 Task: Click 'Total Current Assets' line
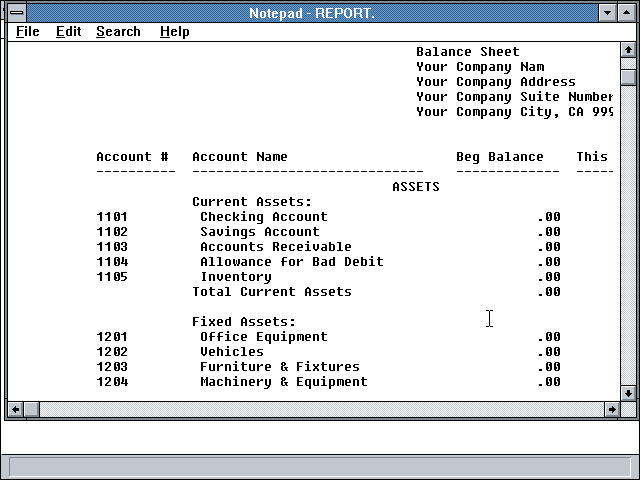(272, 292)
